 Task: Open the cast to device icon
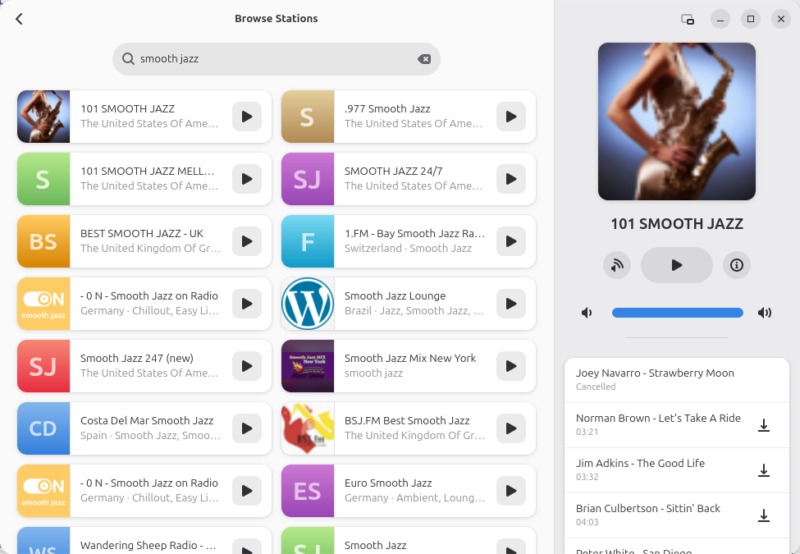pos(617,265)
